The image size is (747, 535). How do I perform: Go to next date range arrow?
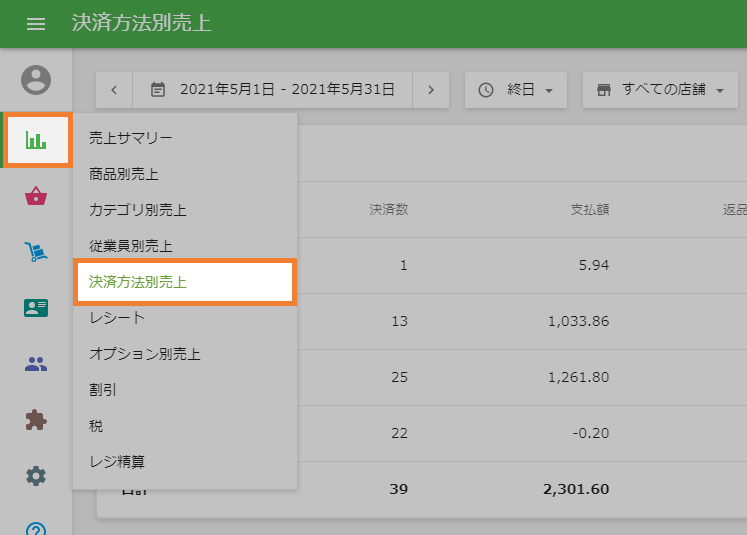click(x=431, y=90)
